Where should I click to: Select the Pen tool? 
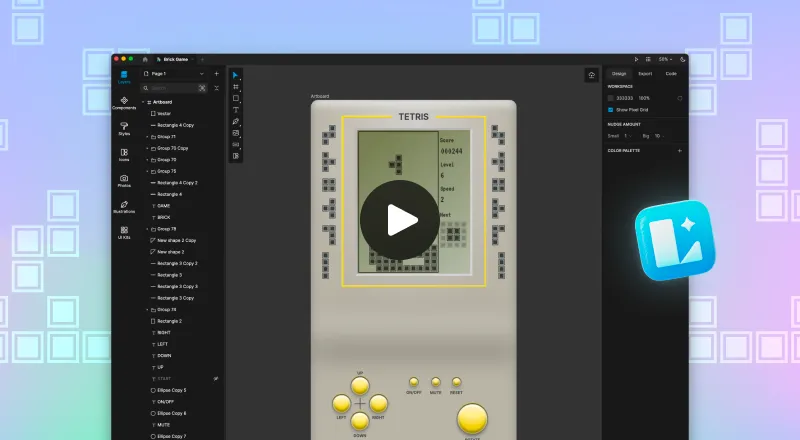[236, 121]
